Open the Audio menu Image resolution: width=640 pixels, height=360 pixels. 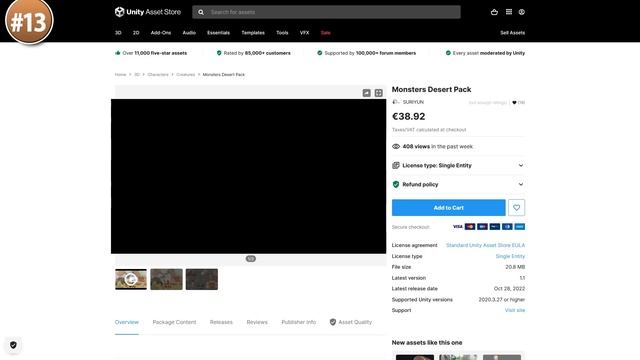coord(189,33)
